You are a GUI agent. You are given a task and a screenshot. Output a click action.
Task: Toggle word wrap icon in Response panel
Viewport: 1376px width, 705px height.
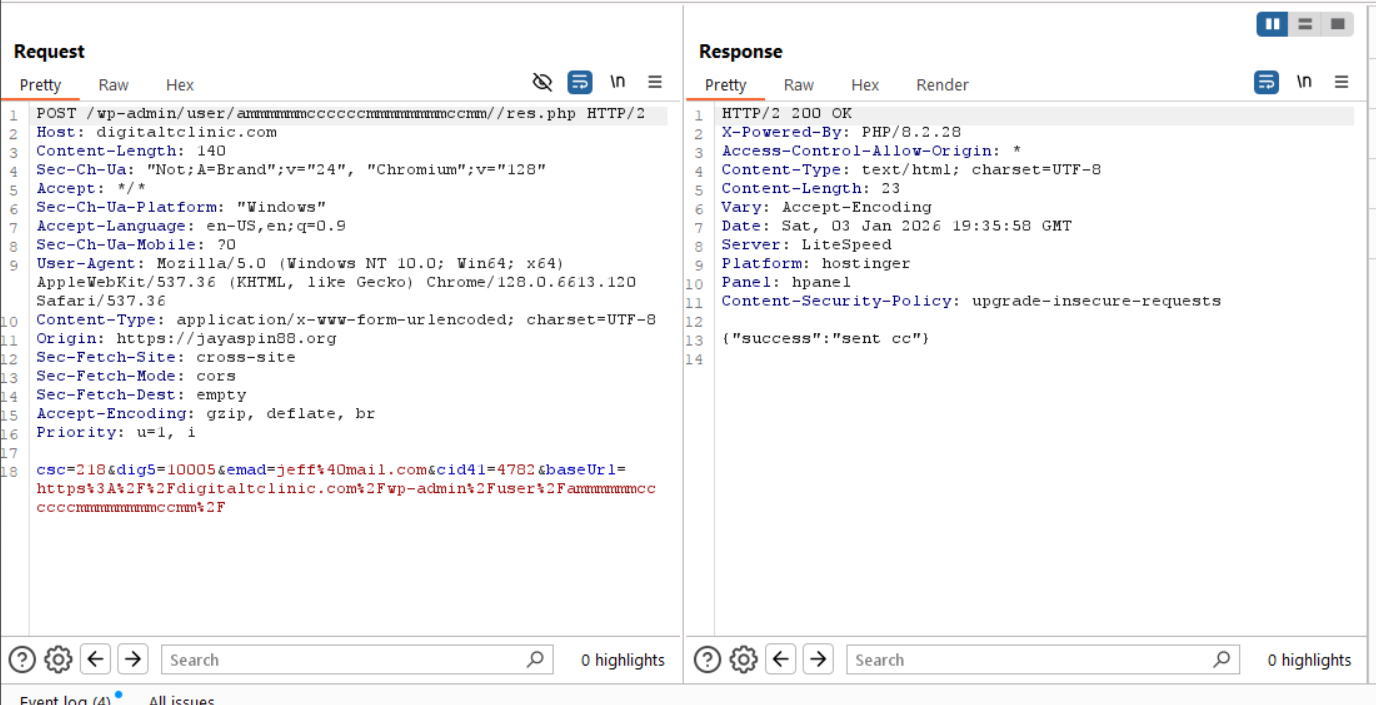[x=1266, y=82]
